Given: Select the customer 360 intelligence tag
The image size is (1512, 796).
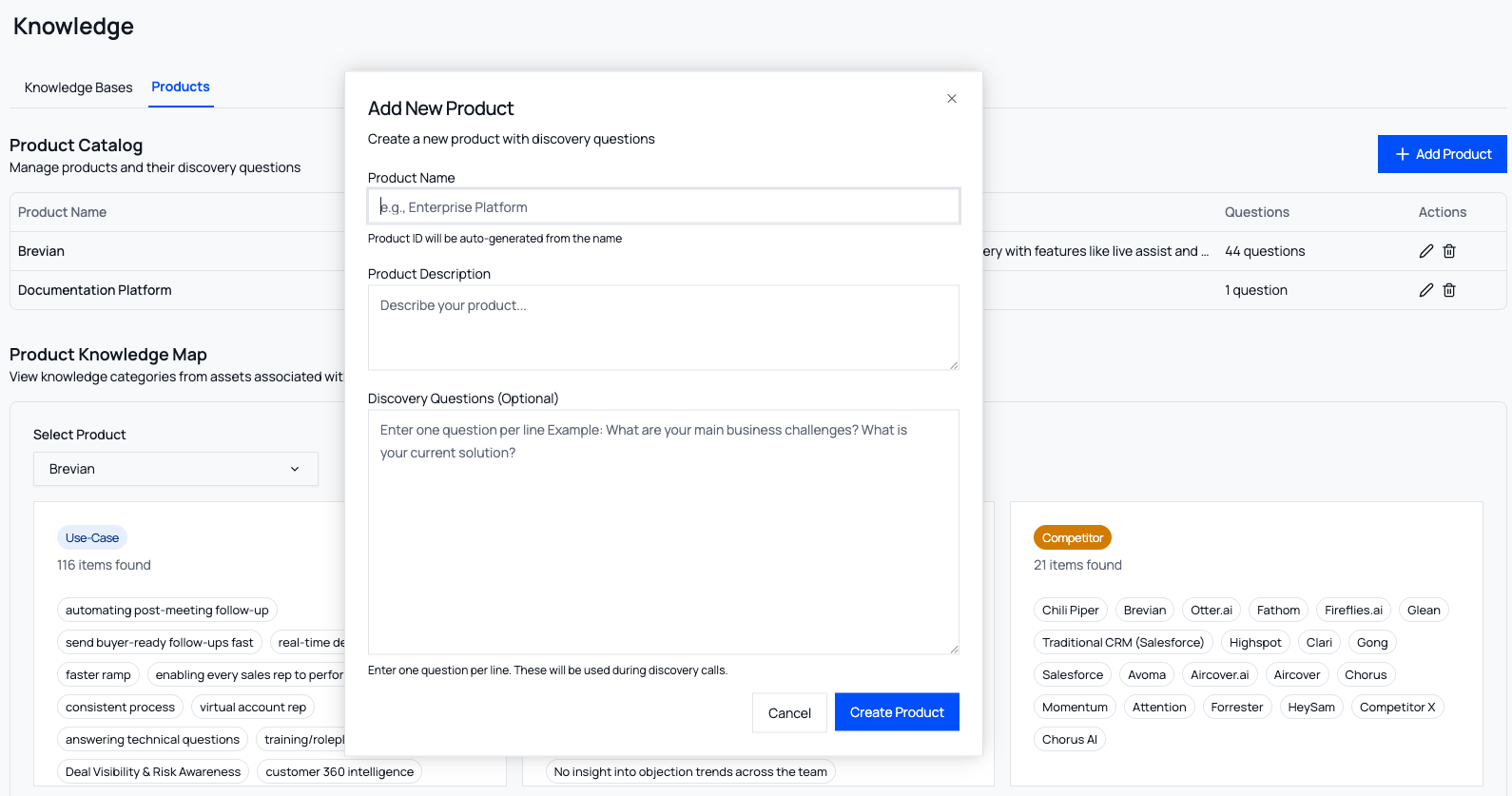Looking at the screenshot, I should (x=339, y=772).
